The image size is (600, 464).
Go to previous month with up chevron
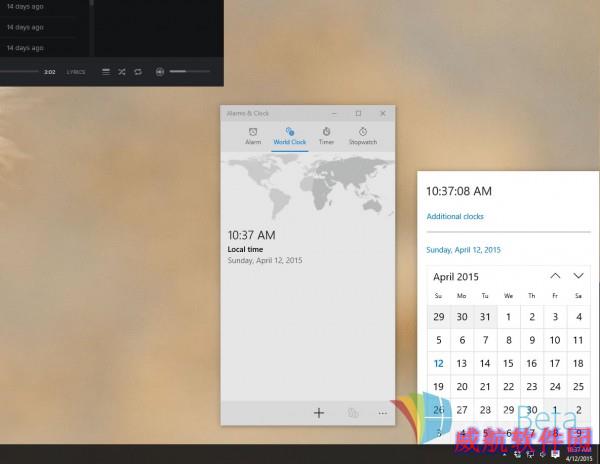[x=555, y=276]
